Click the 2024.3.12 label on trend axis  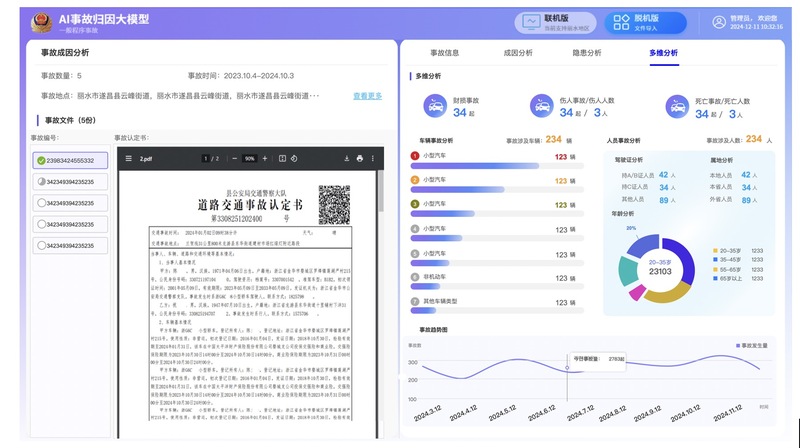click(428, 413)
